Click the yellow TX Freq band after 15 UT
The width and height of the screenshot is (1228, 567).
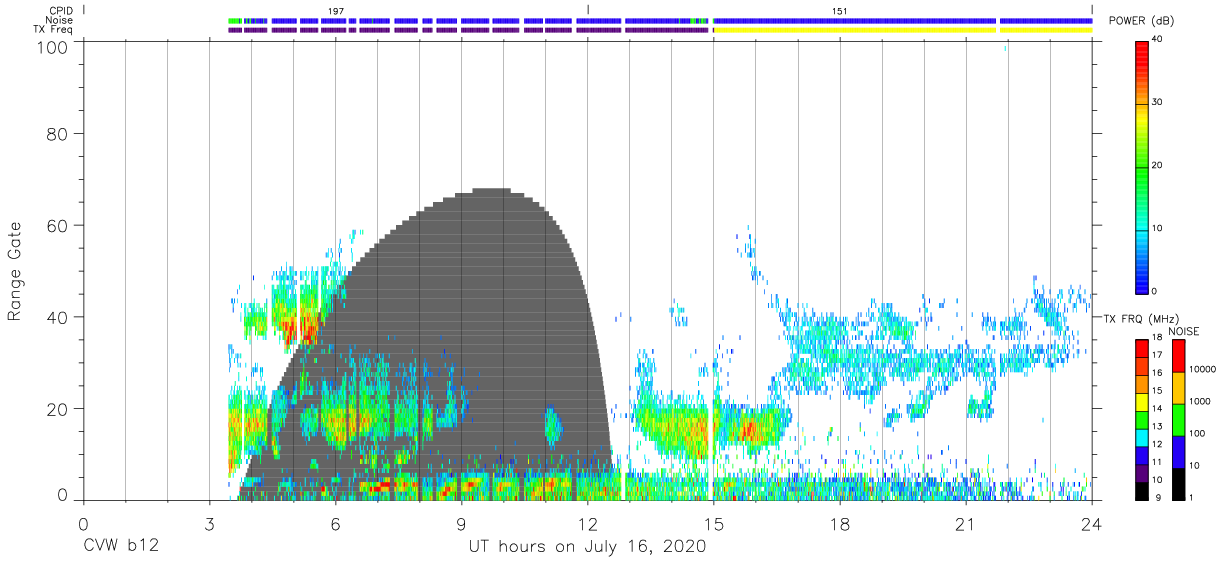pyautogui.click(x=903, y=30)
